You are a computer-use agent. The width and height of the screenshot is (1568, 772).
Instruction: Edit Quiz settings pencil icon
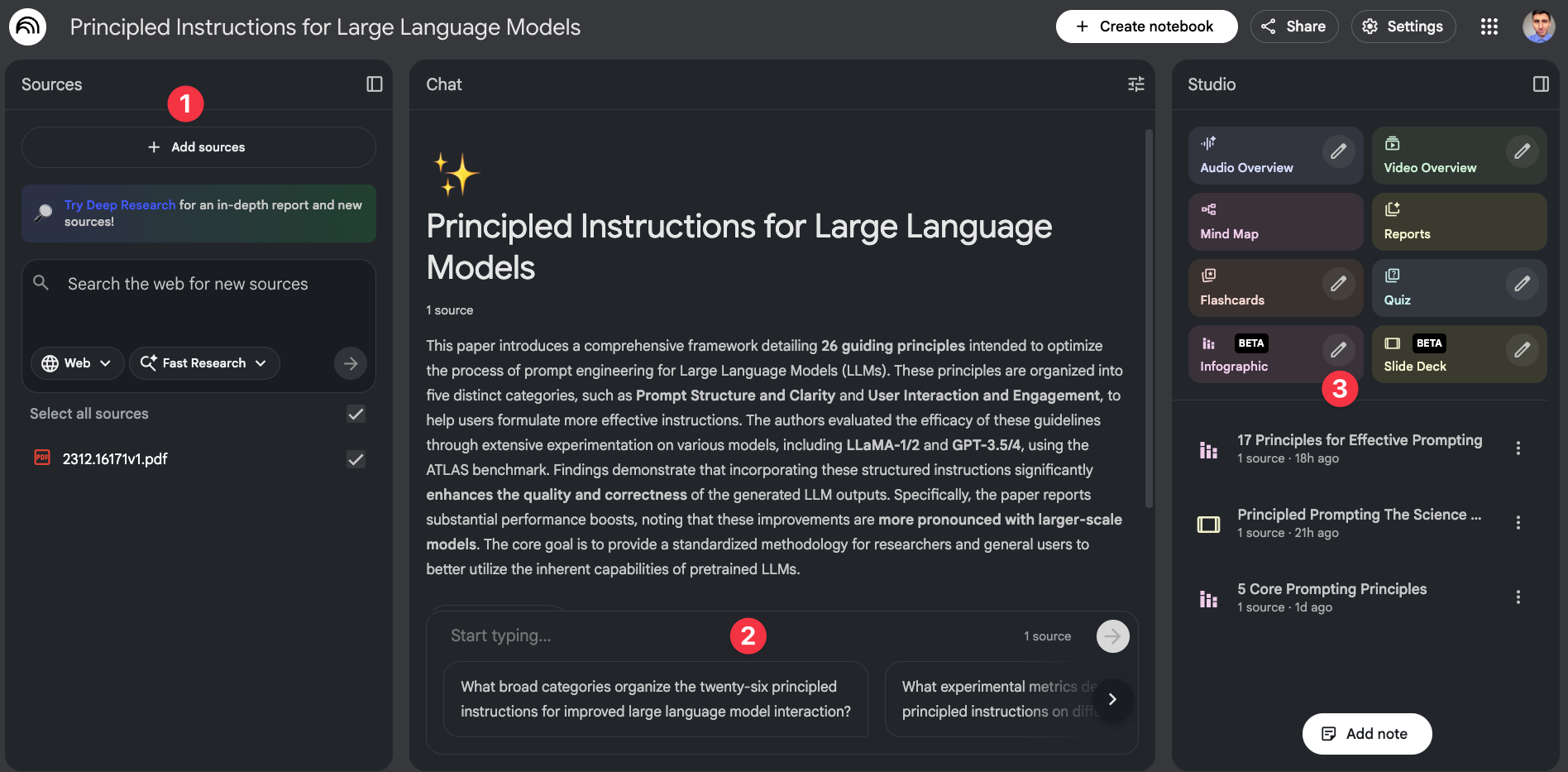pyautogui.click(x=1522, y=284)
